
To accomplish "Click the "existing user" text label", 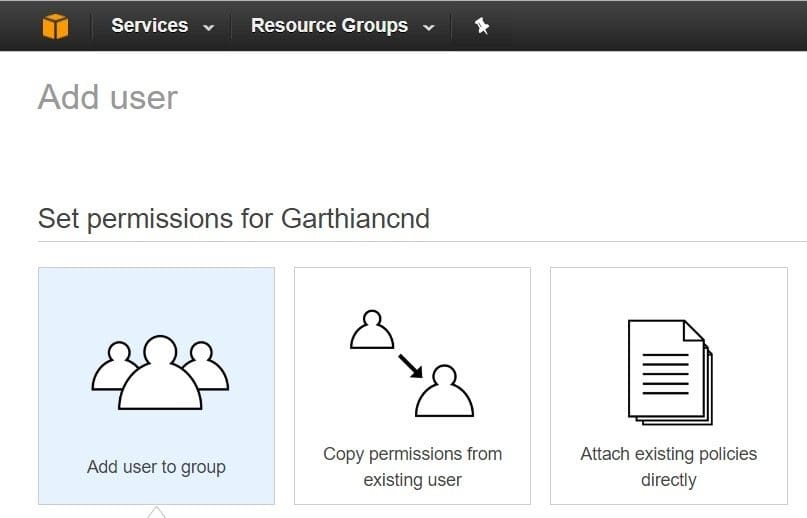I will pos(412,480).
